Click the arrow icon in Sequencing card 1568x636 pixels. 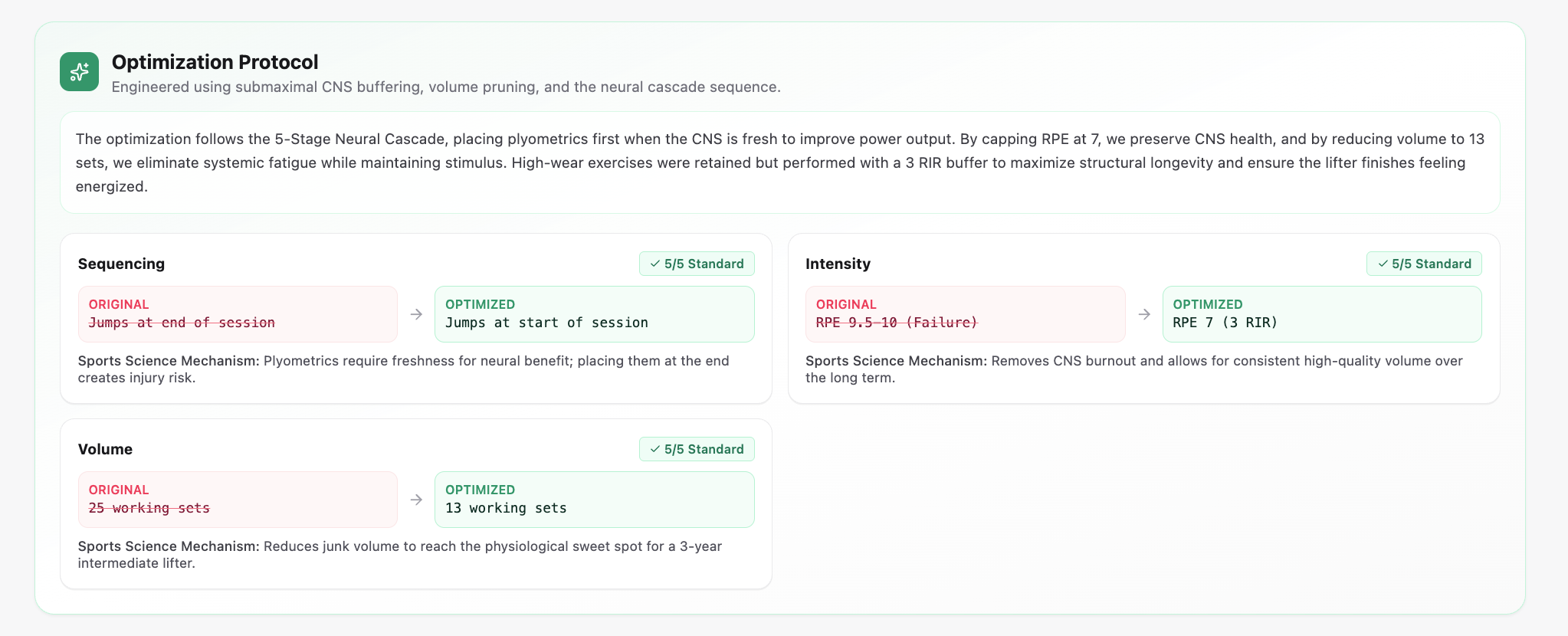(x=416, y=314)
